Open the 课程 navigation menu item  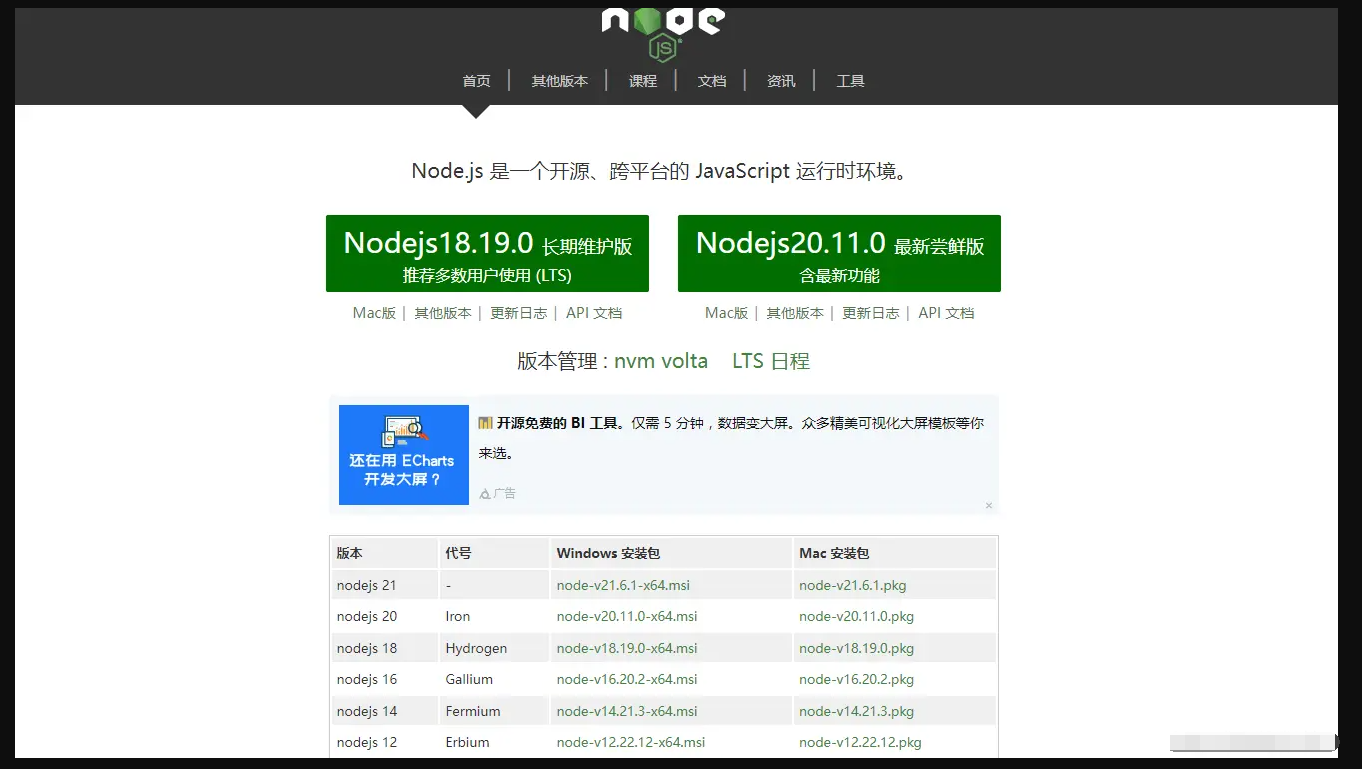pos(643,81)
